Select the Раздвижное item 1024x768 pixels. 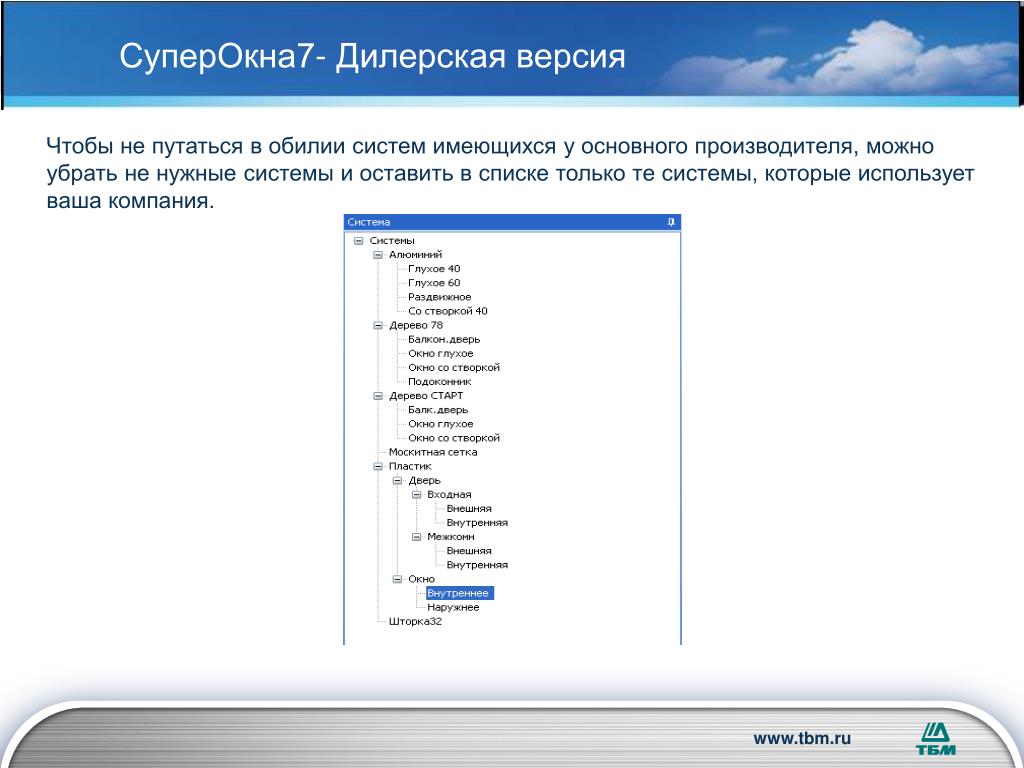(x=440, y=297)
